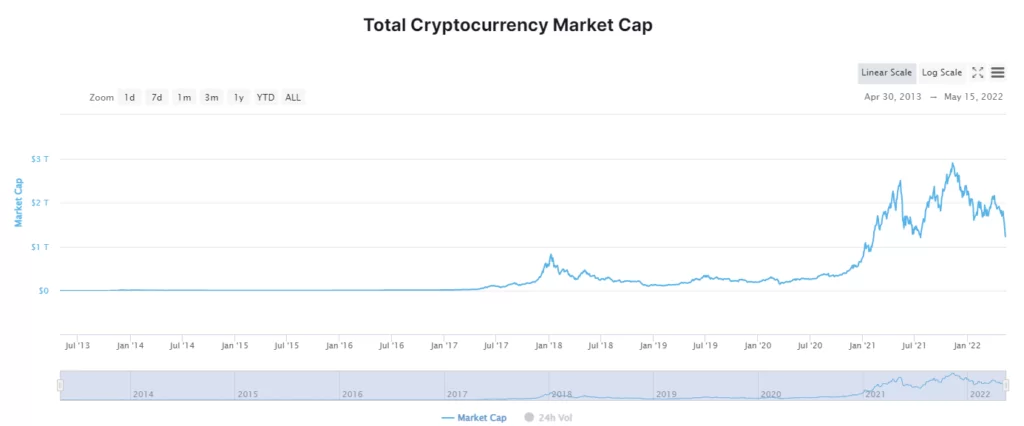Screen dimensions: 1024x426
Task: Select the Linear Scale option
Action: pyautogui.click(x=886, y=72)
